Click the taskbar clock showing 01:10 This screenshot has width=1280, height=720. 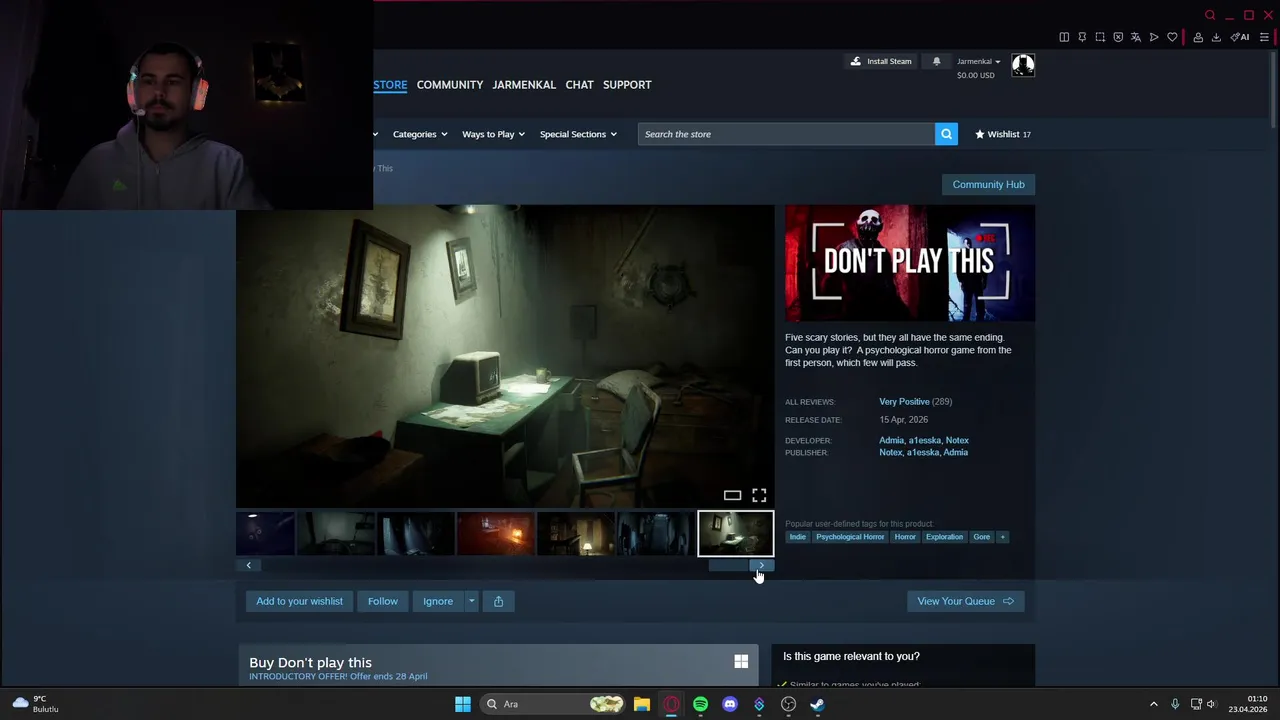click(x=1248, y=704)
